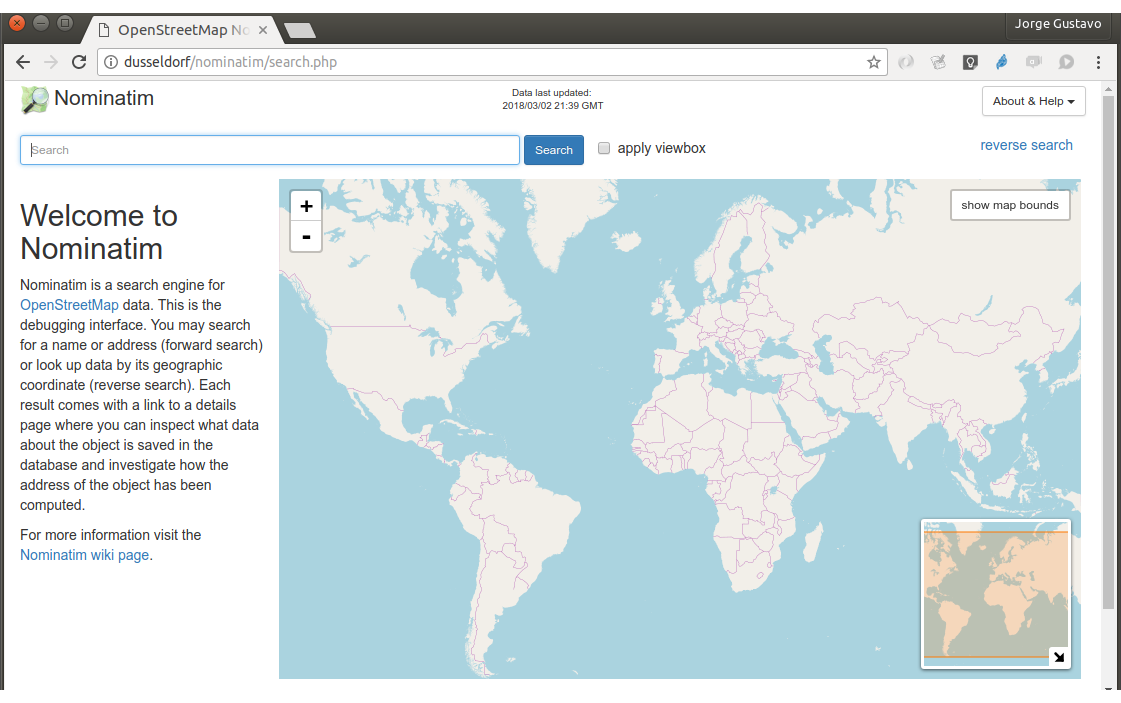Zoom in the map with plus button
The image size is (1121, 703).
pyautogui.click(x=306, y=206)
